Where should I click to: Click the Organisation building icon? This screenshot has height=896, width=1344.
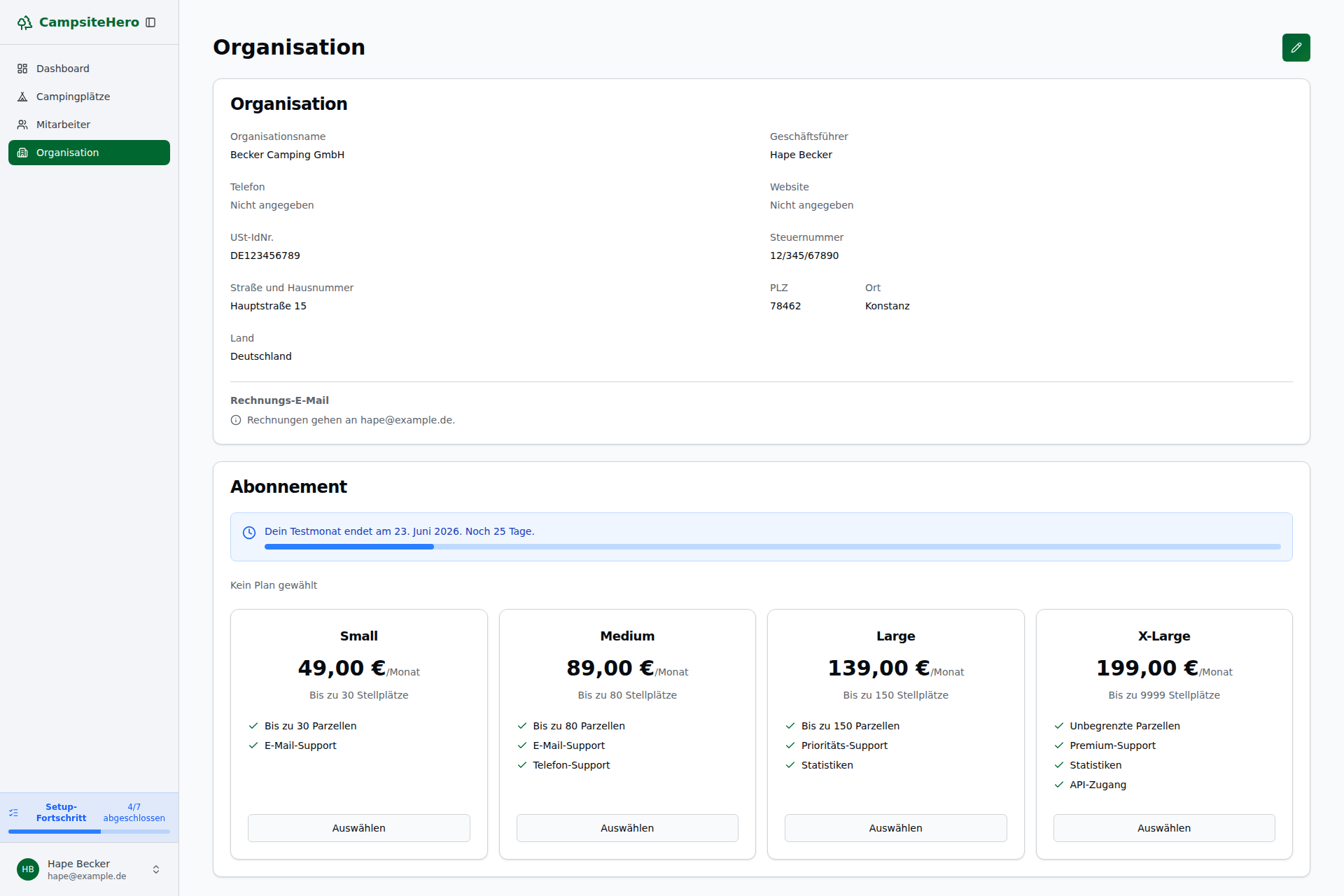pyautogui.click(x=22, y=153)
